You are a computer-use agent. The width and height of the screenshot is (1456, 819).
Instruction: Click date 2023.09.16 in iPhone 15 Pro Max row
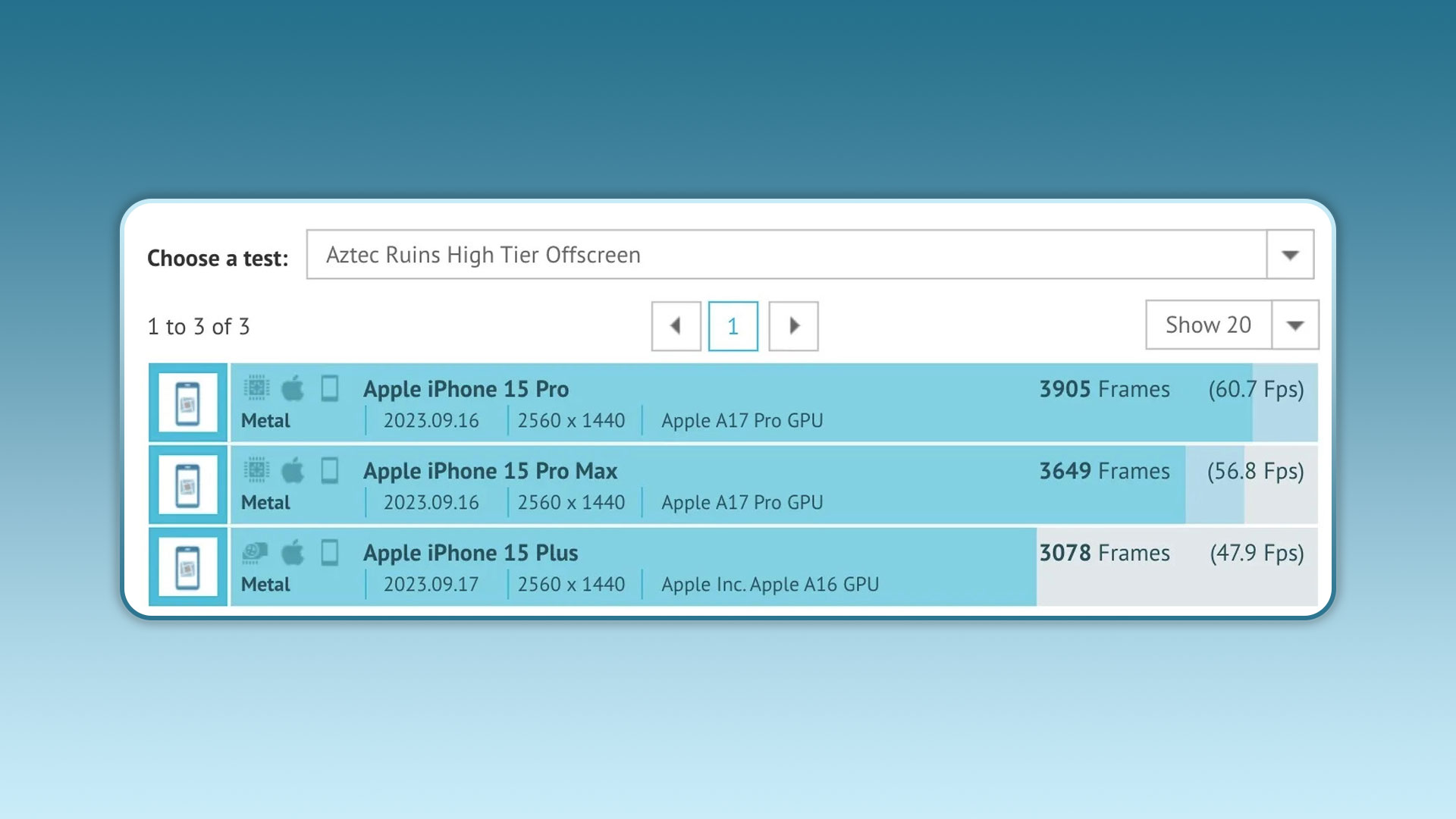coord(431,503)
